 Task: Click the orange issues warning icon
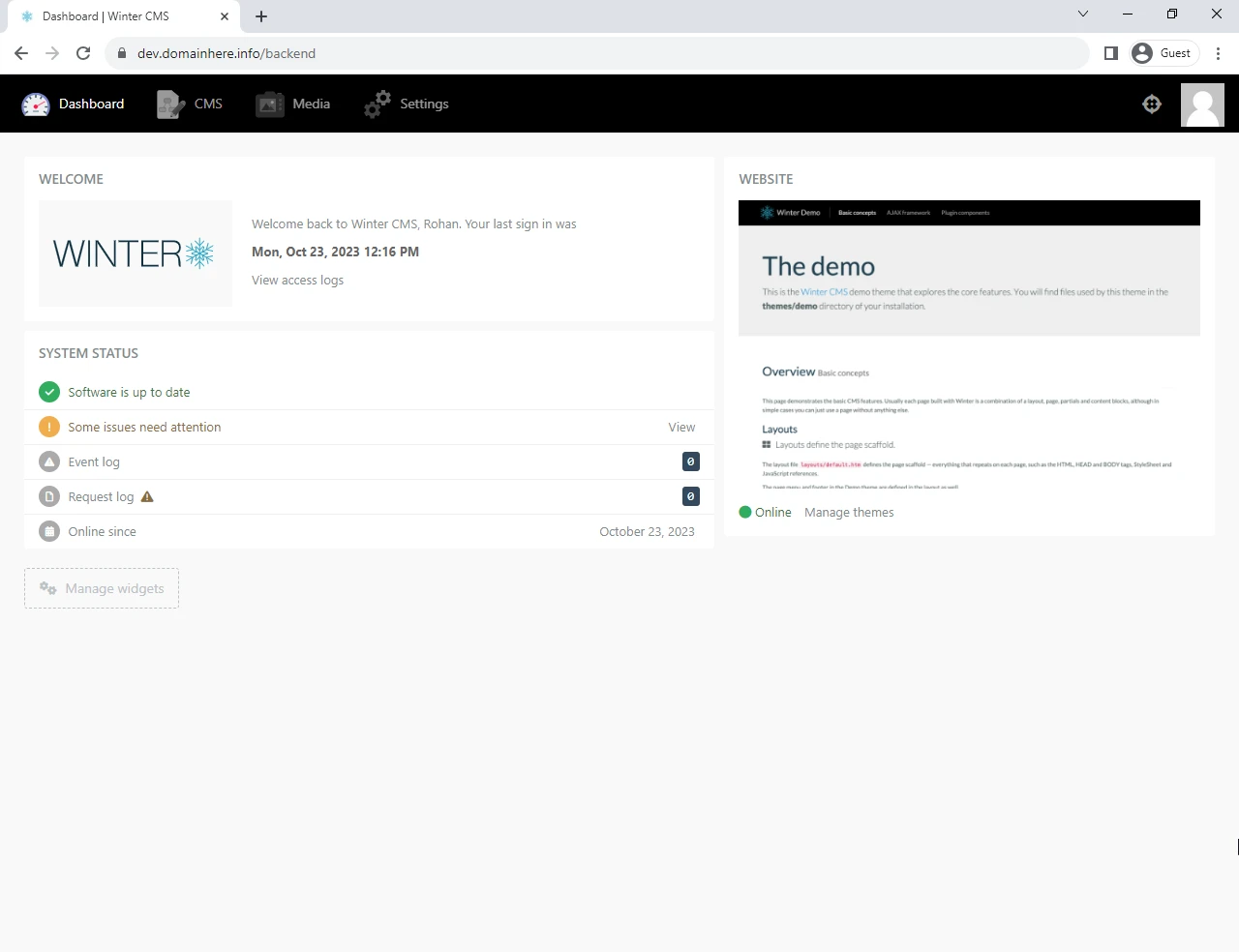pos(49,427)
